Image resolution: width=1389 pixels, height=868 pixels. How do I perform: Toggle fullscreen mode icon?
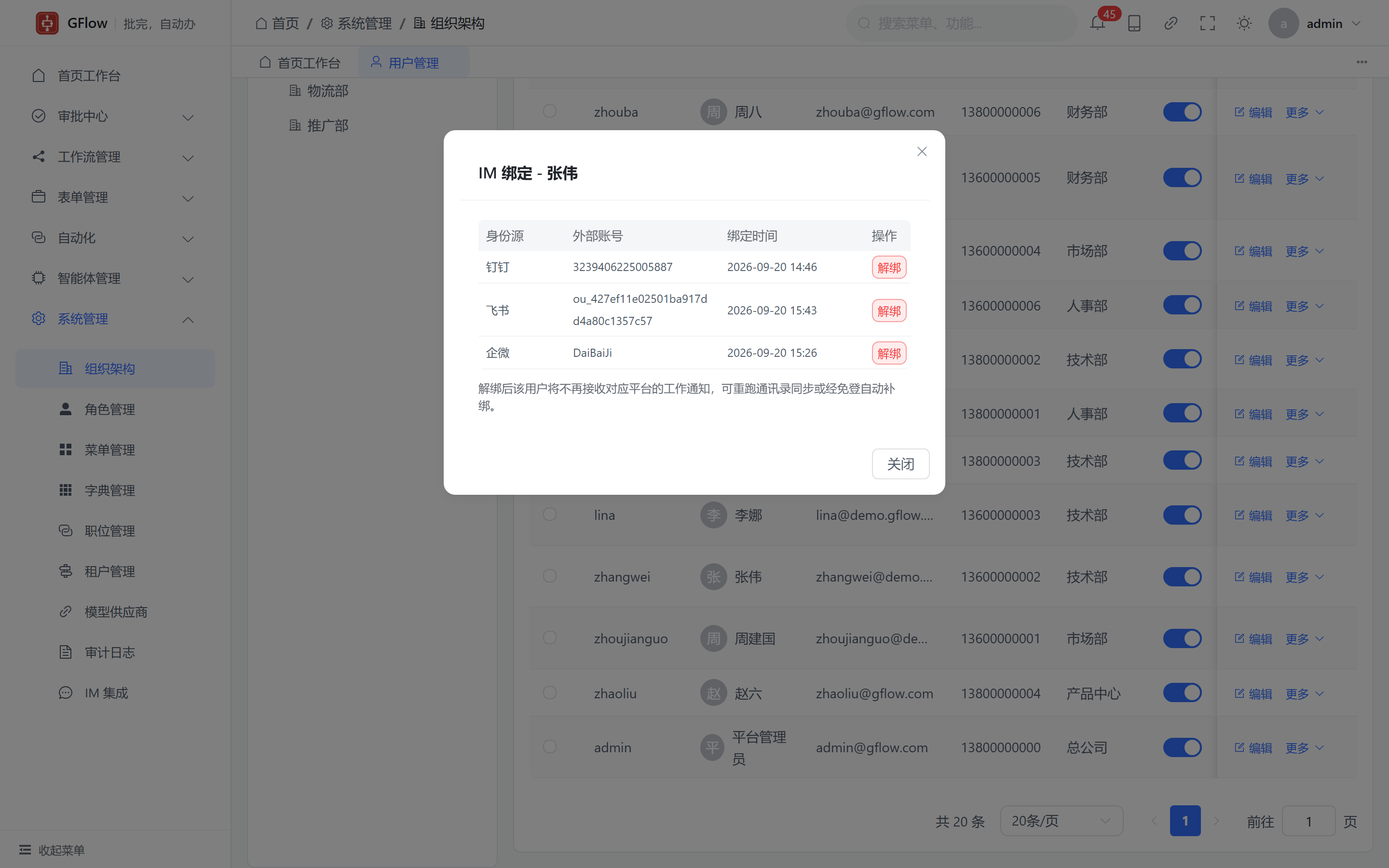(1208, 23)
